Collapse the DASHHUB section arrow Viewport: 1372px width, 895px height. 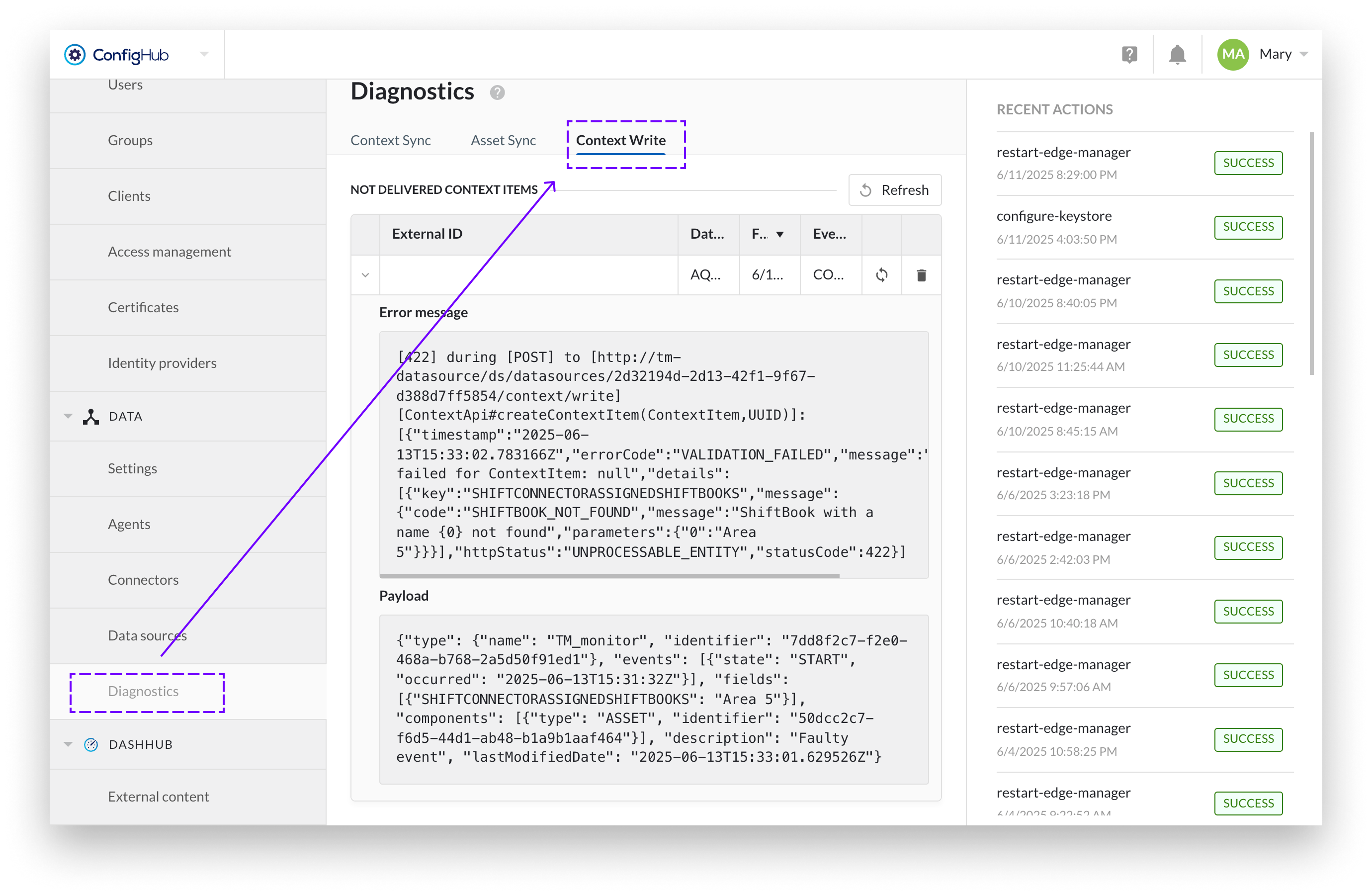(68, 744)
